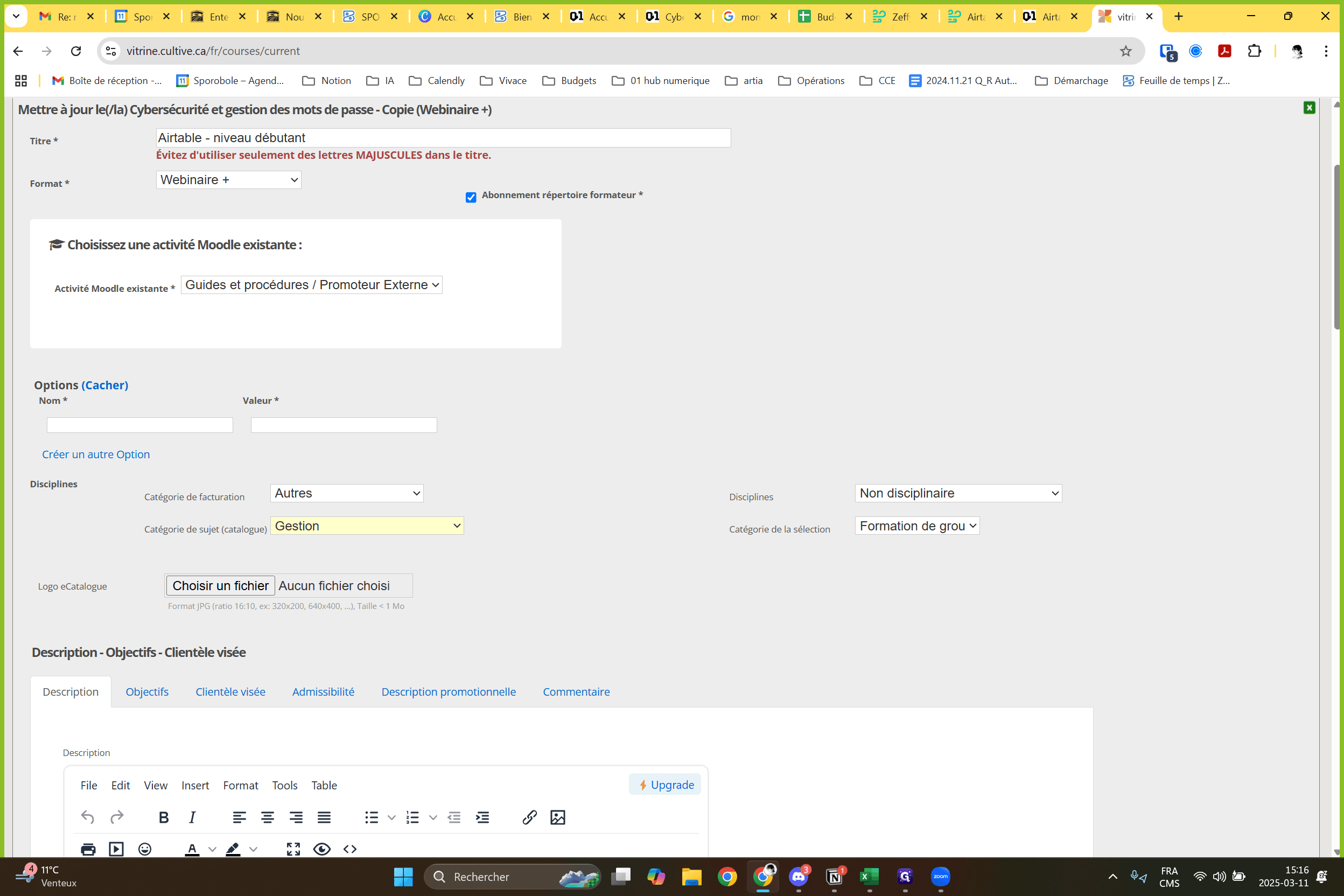Click the option Nom input field
This screenshot has height=896, width=1344.
coord(140,424)
